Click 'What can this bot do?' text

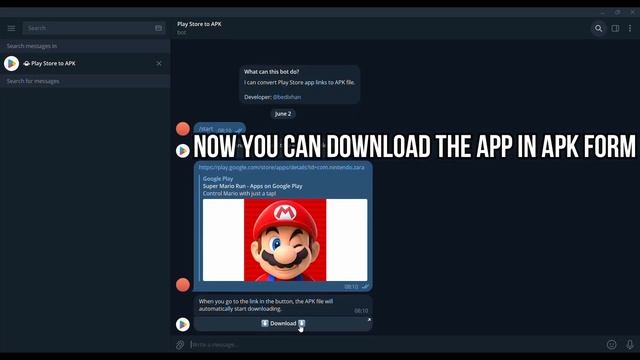(x=271, y=72)
